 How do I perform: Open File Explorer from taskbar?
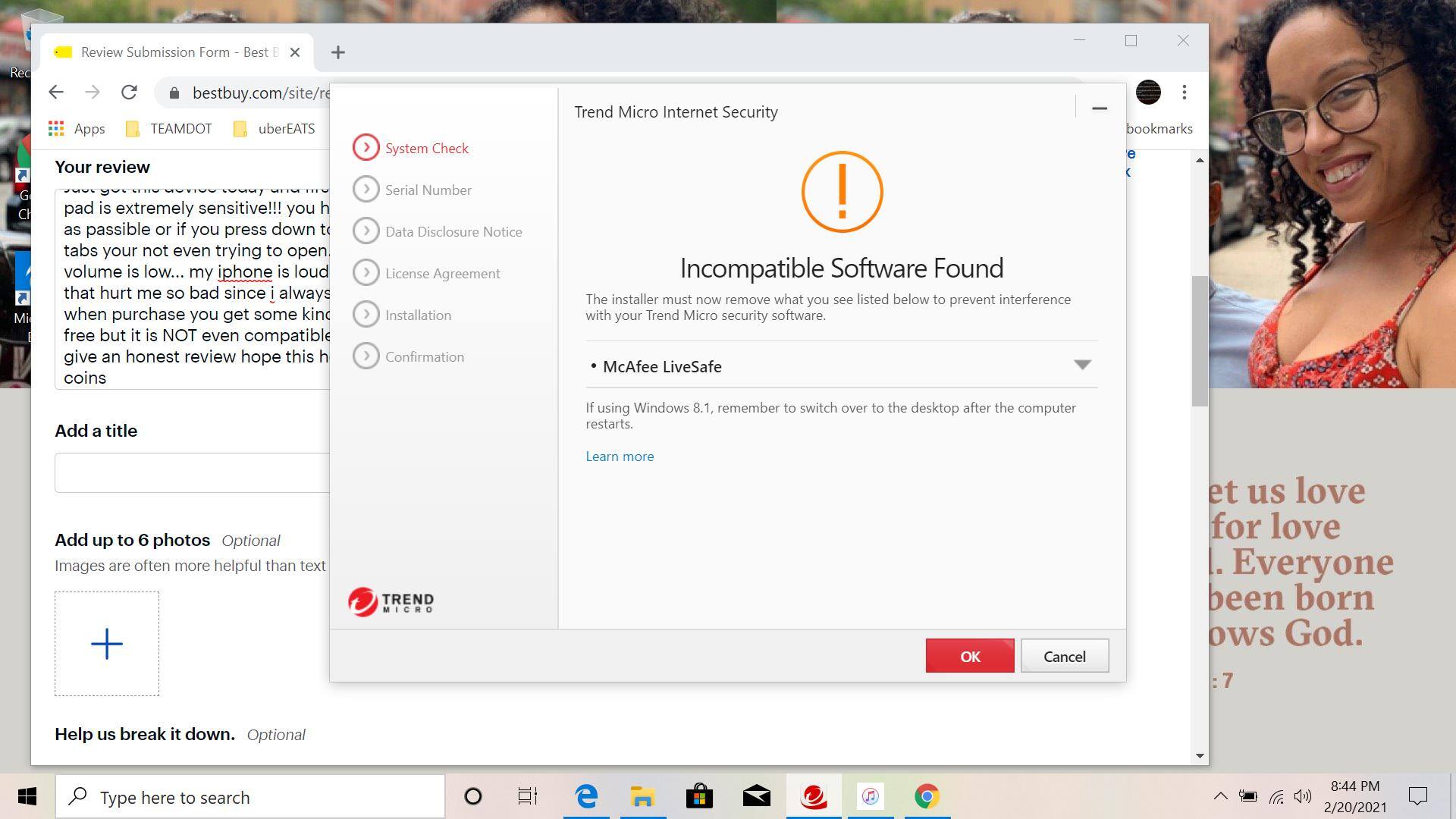point(642,797)
